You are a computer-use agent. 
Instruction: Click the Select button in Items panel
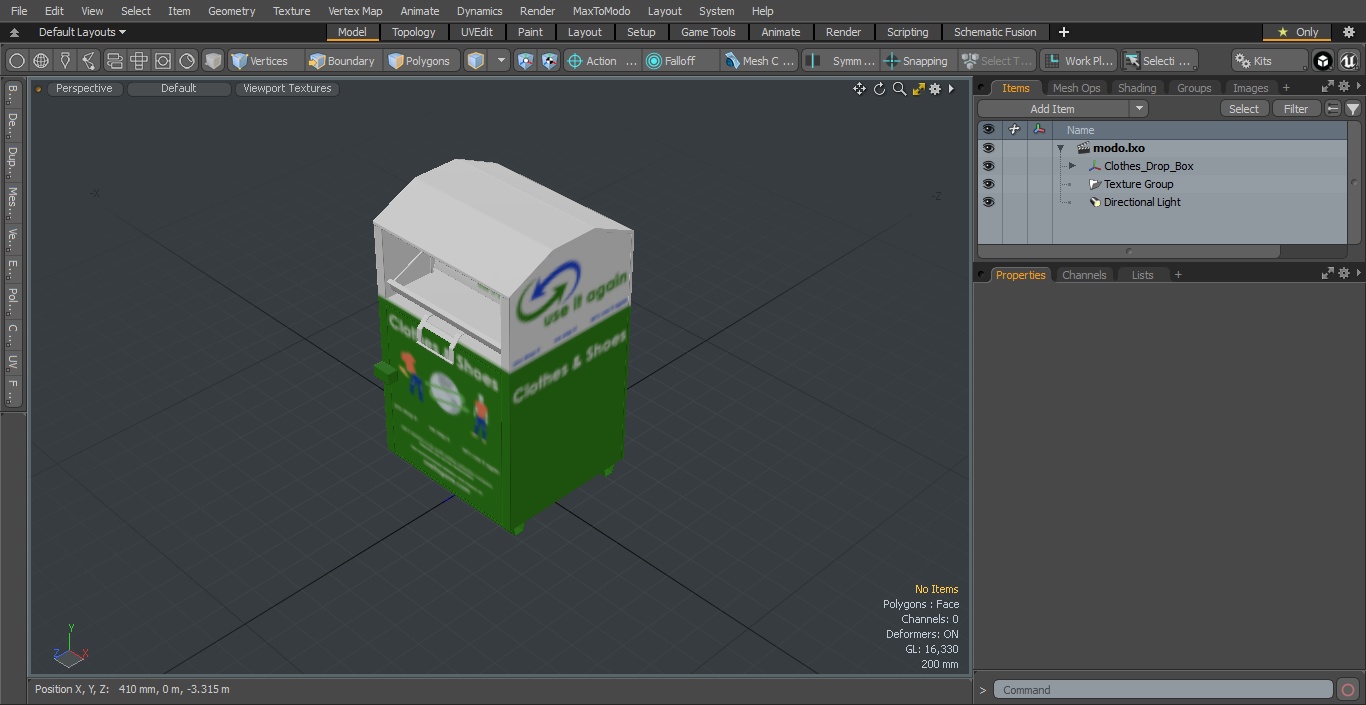(1244, 109)
